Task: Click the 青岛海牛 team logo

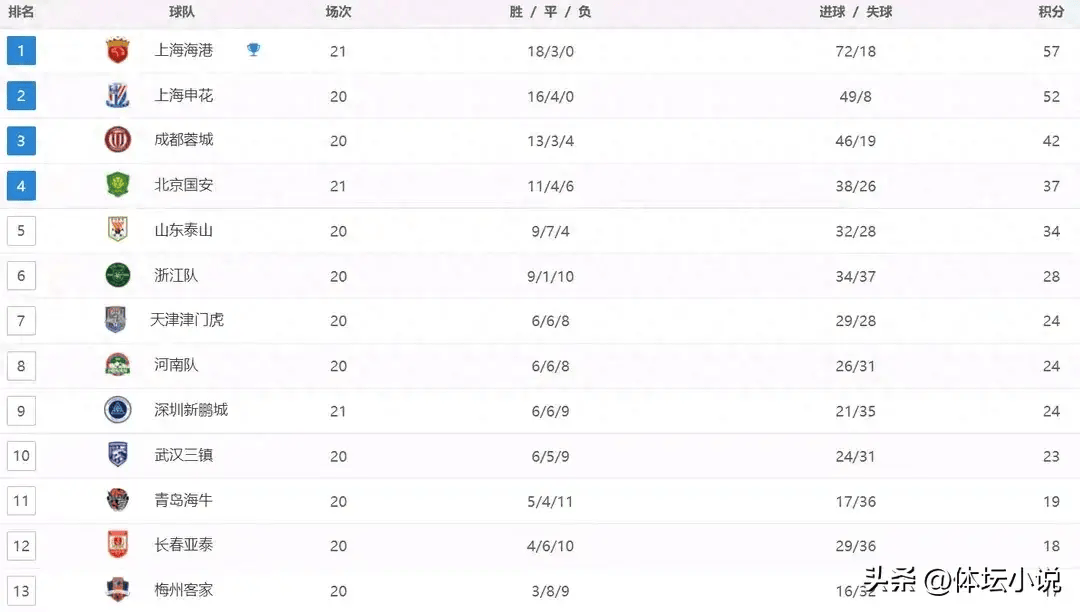Action: coord(118,500)
